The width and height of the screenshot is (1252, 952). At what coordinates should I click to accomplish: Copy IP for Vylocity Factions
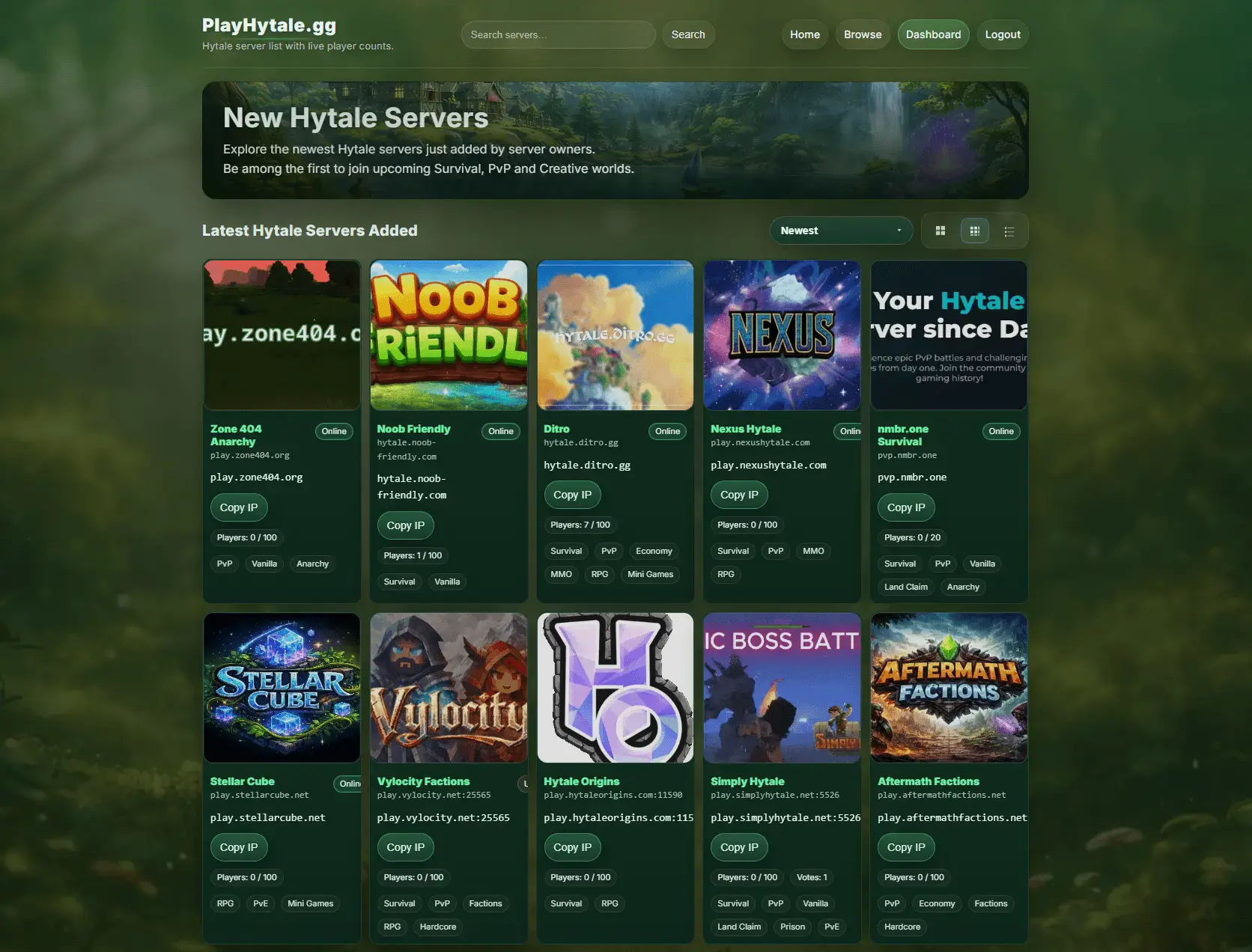(406, 847)
